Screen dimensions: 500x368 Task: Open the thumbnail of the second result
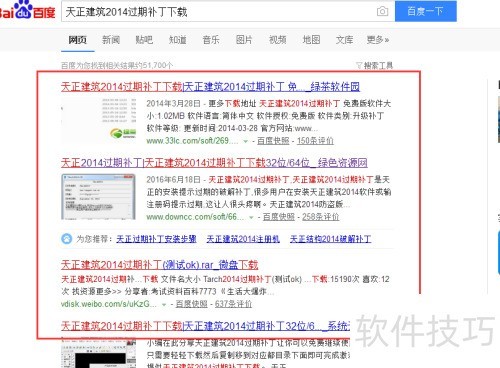98,197
